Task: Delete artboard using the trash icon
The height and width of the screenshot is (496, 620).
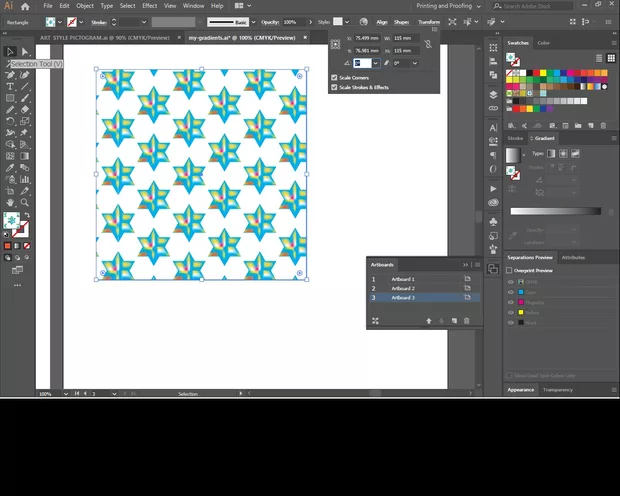Action: (467, 320)
